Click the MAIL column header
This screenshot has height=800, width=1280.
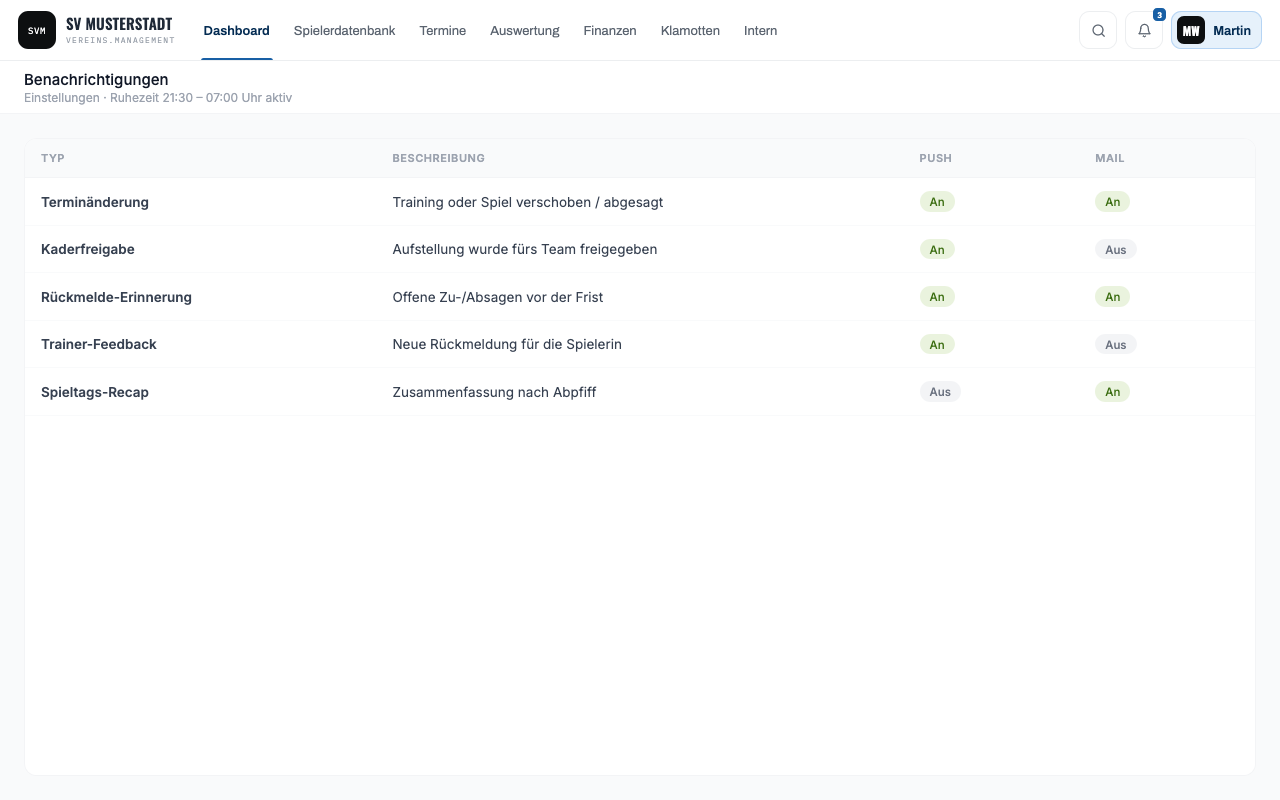tap(1110, 158)
